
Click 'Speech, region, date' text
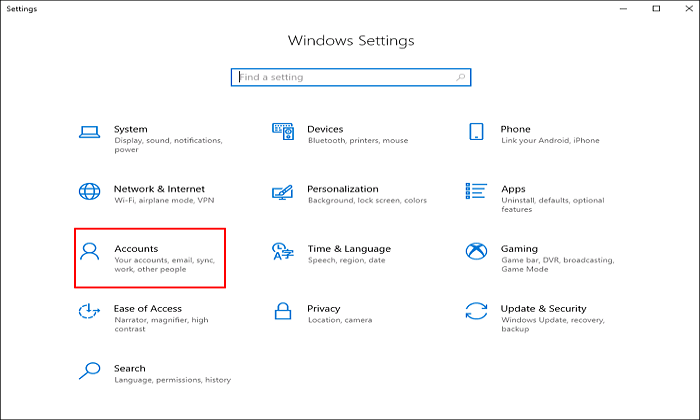(x=346, y=260)
